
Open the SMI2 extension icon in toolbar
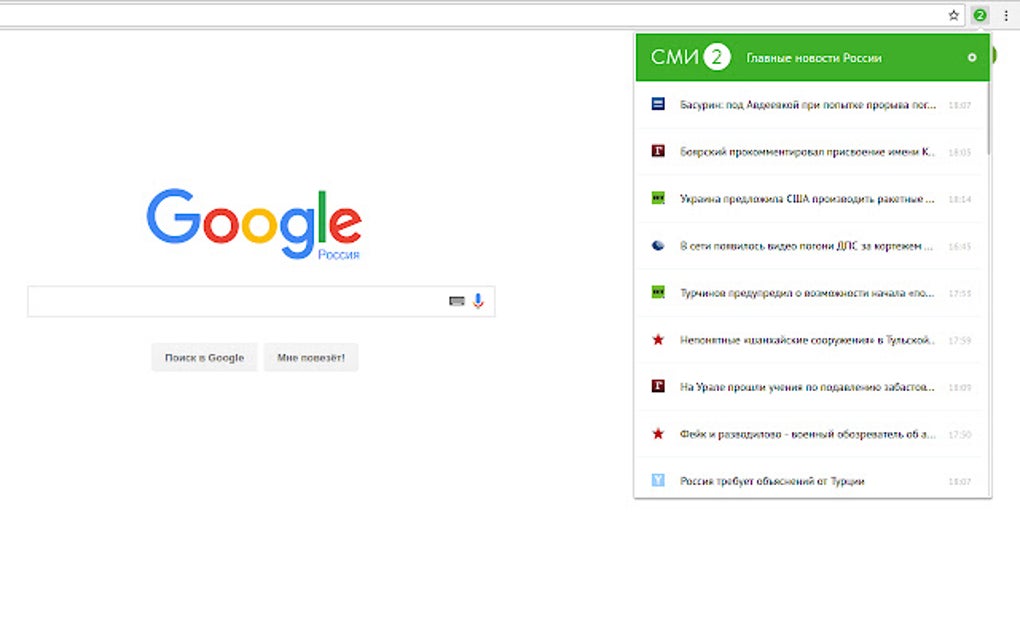point(980,15)
